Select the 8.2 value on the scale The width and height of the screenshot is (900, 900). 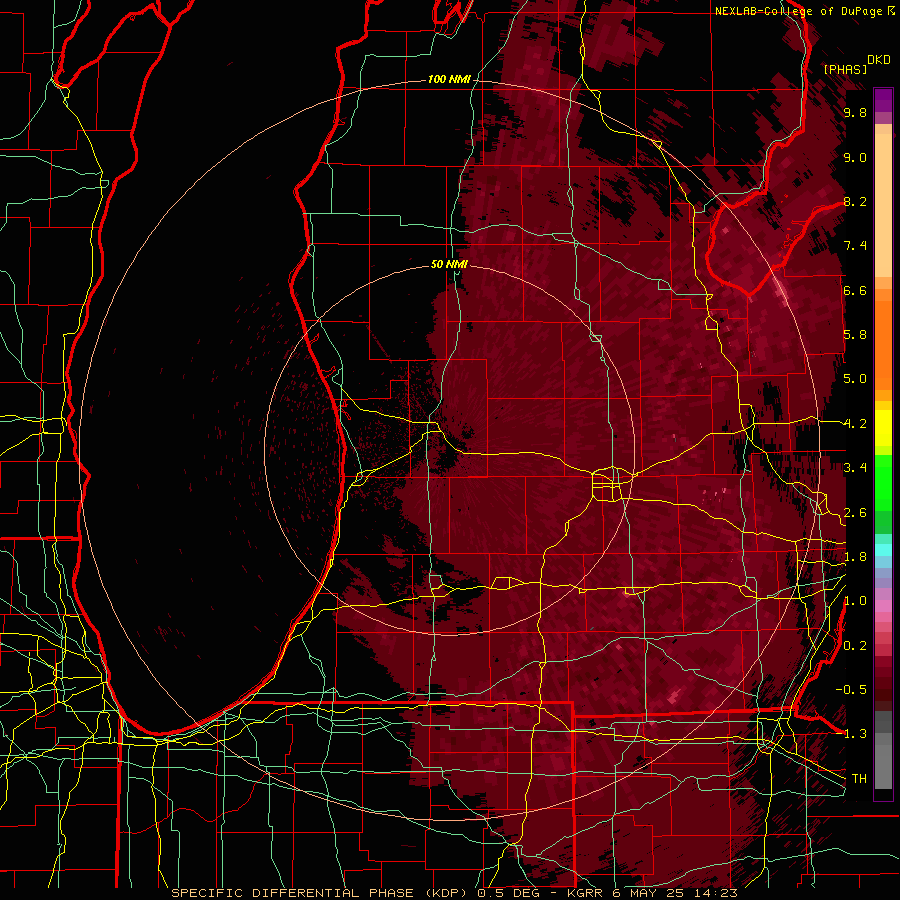(x=855, y=201)
